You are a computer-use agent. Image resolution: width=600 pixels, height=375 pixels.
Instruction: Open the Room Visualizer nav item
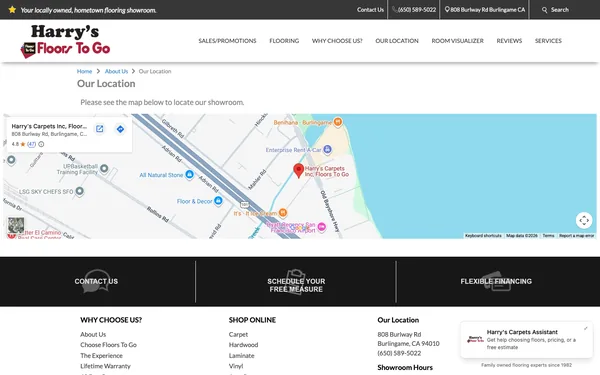click(458, 41)
